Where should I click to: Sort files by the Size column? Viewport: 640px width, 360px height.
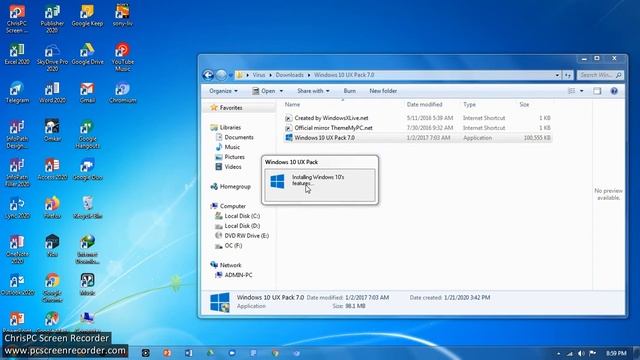coord(524,104)
